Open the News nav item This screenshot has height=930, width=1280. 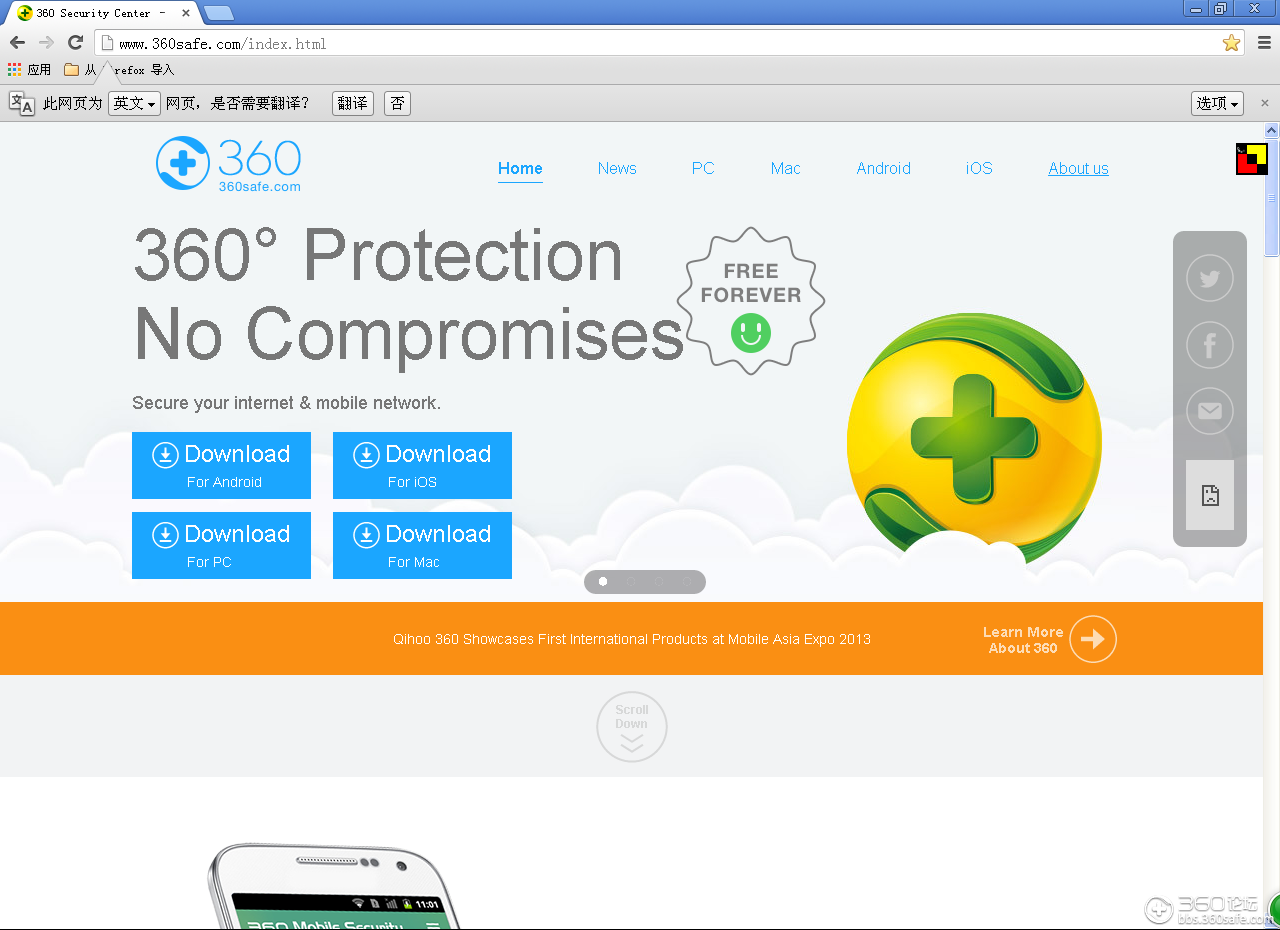(x=617, y=168)
